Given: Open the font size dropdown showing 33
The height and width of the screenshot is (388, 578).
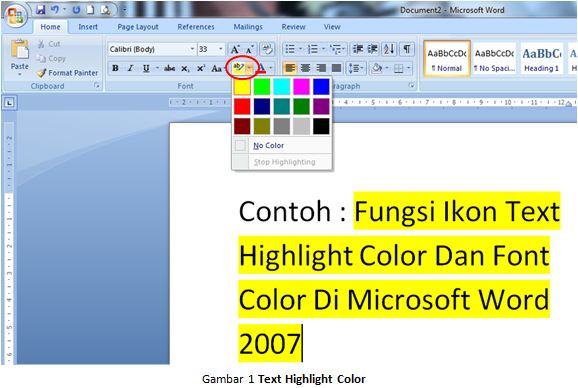Looking at the screenshot, I should [x=220, y=49].
